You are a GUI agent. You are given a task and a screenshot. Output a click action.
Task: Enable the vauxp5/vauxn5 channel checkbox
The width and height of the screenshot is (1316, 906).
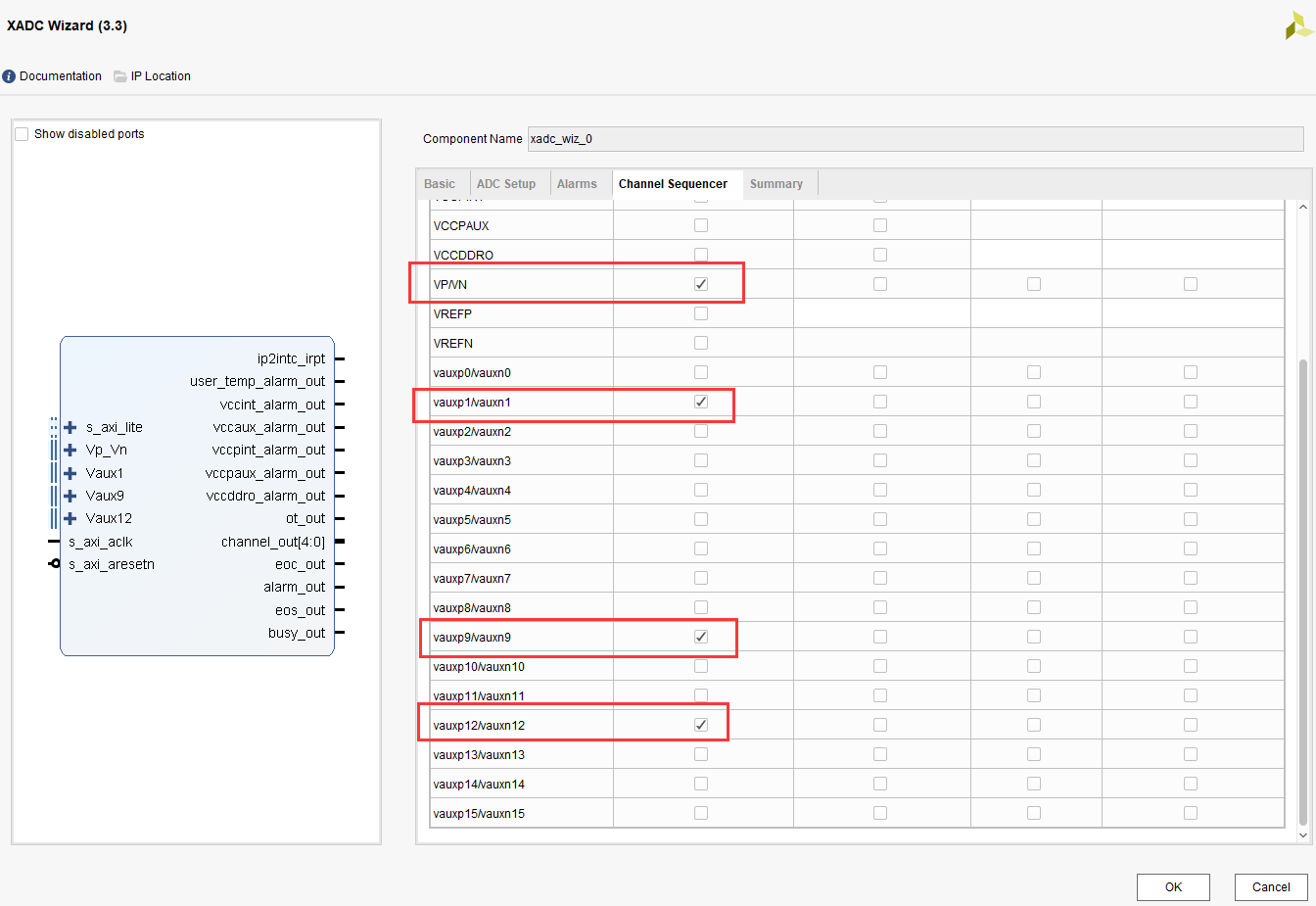(x=701, y=519)
